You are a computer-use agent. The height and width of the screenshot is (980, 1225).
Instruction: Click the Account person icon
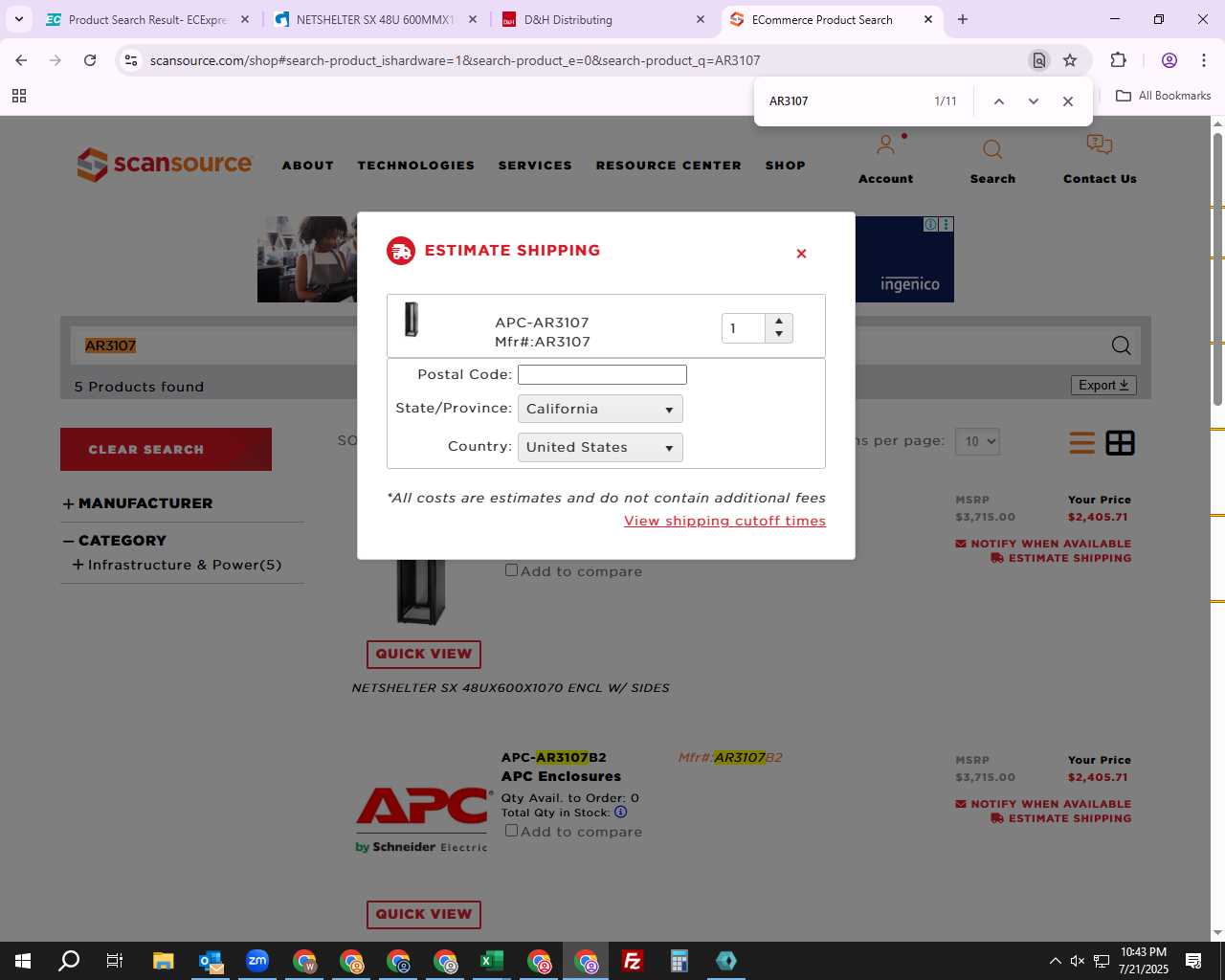pyautogui.click(x=886, y=145)
